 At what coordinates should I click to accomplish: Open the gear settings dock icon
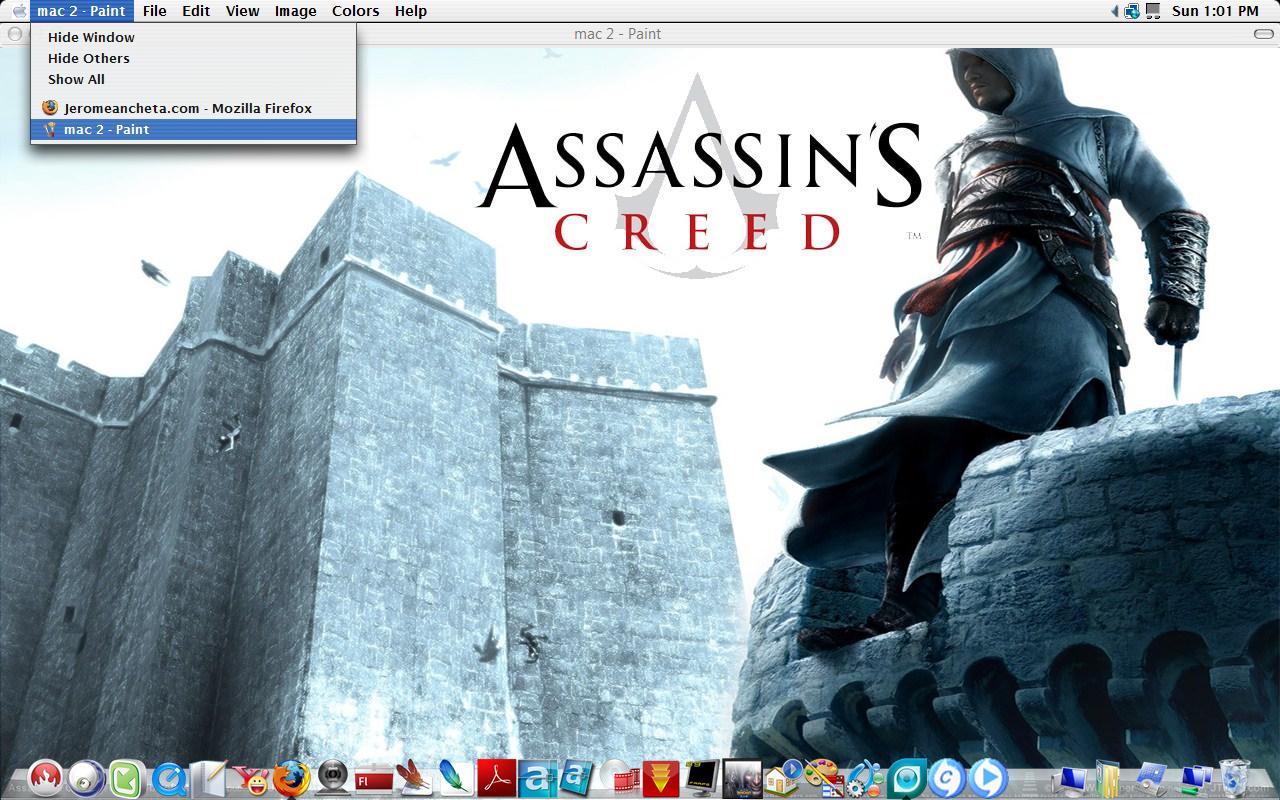pos(865,778)
